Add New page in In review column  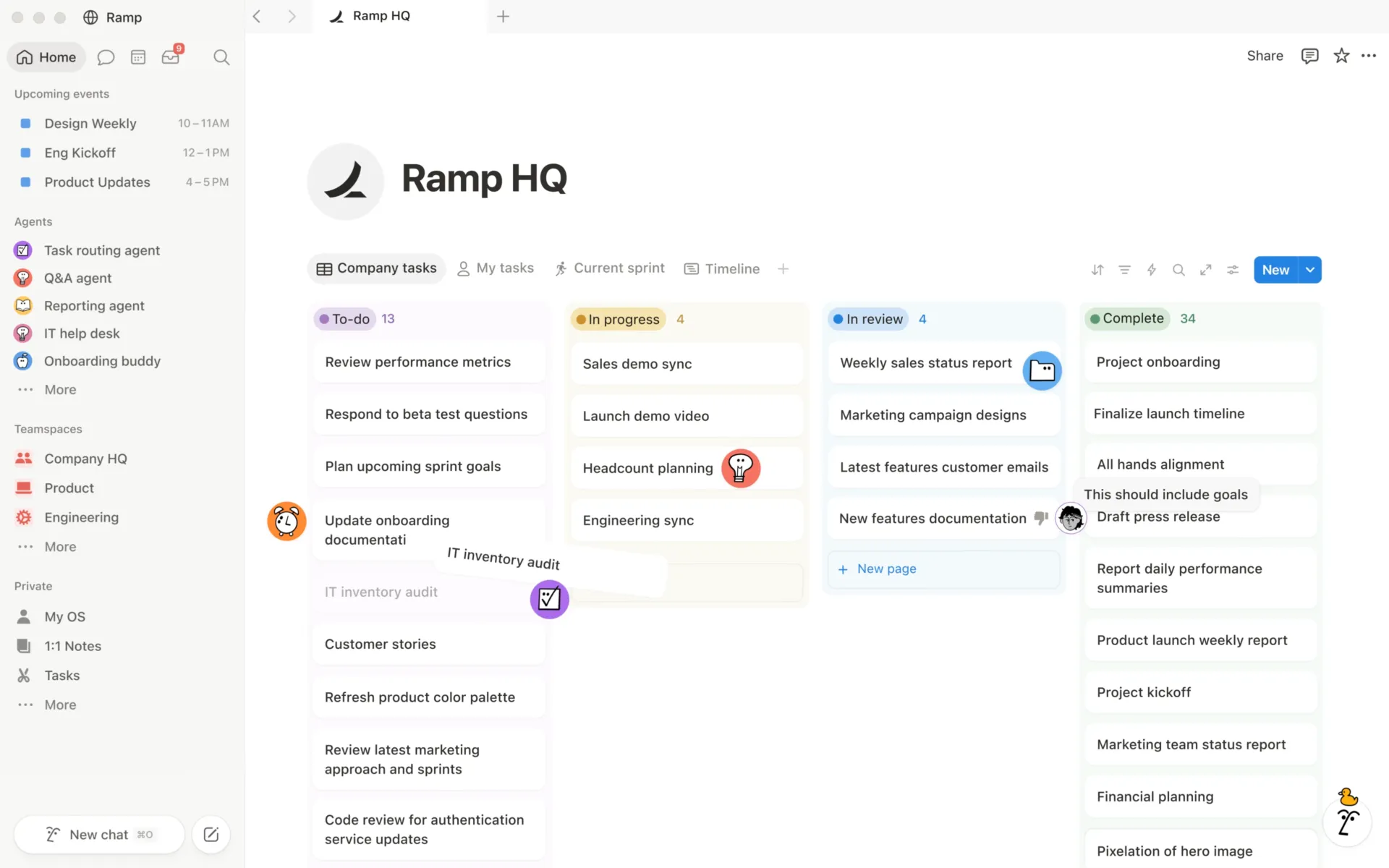943,569
